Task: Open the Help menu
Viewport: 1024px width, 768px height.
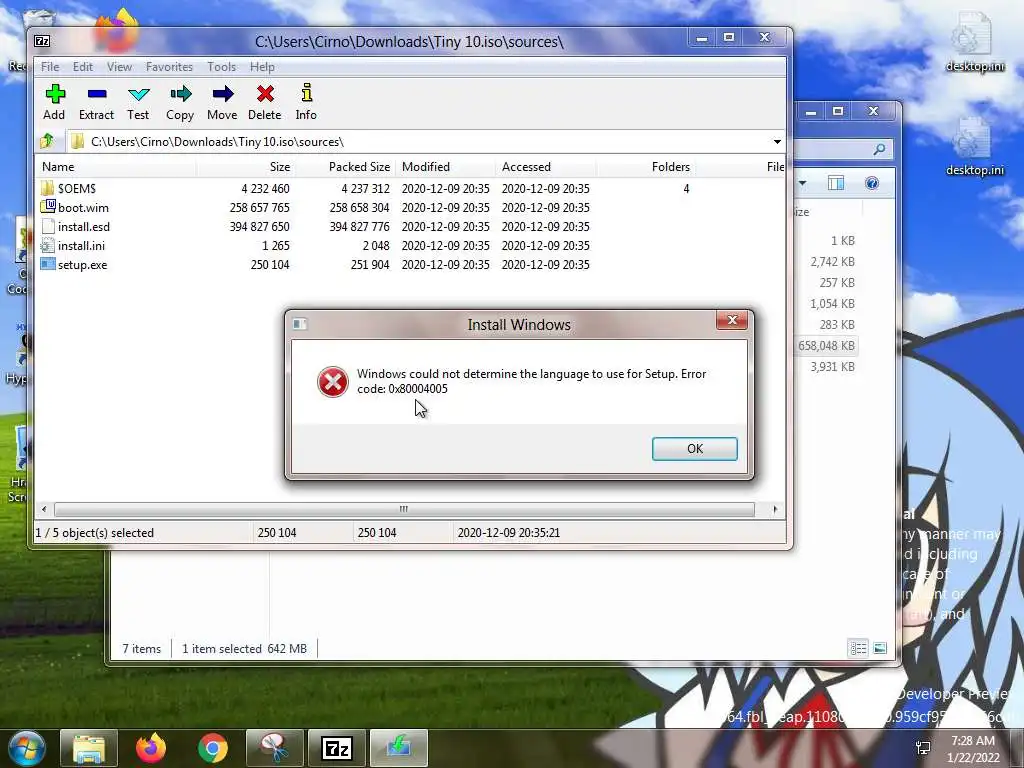Action: 262,67
